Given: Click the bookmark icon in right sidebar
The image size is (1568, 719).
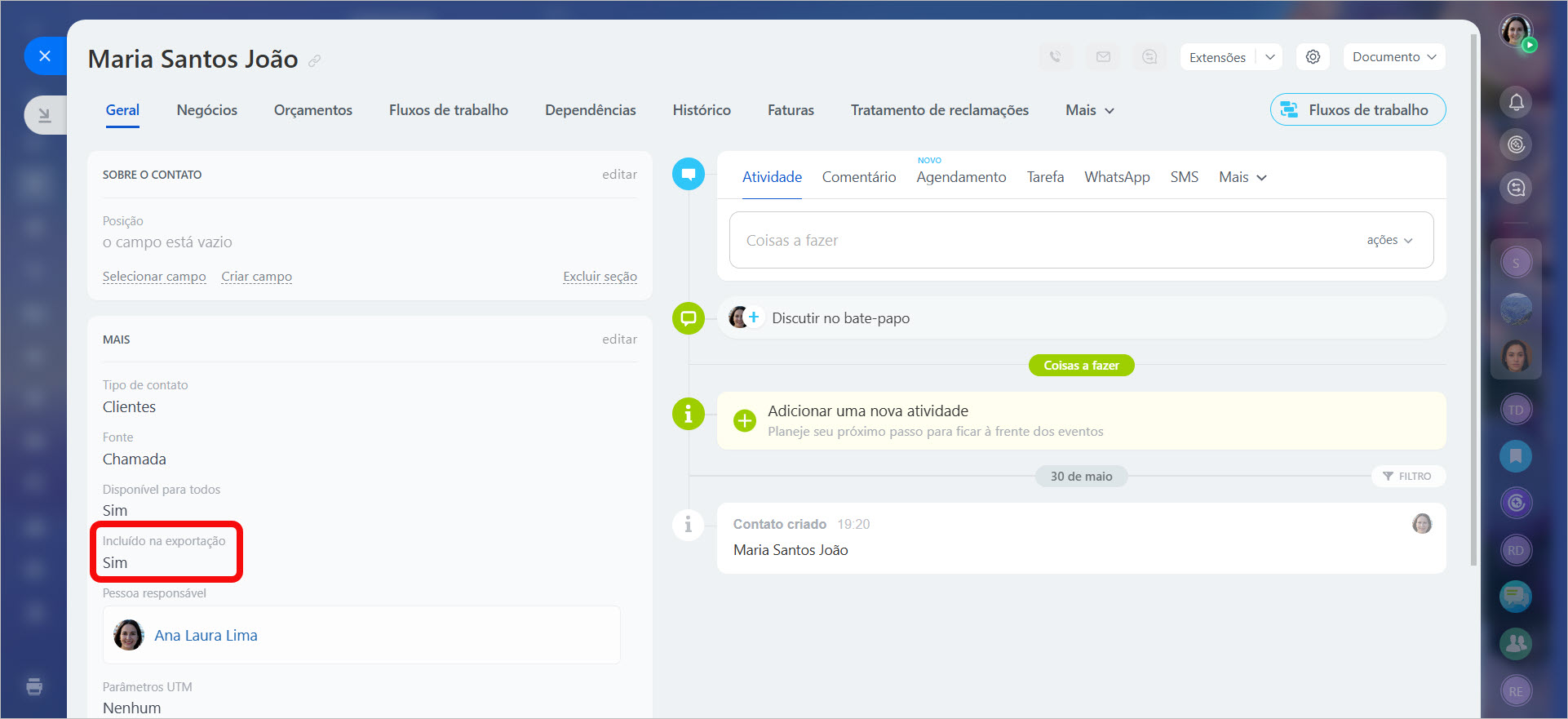Looking at the screenshot, I should click(1516, 456).
